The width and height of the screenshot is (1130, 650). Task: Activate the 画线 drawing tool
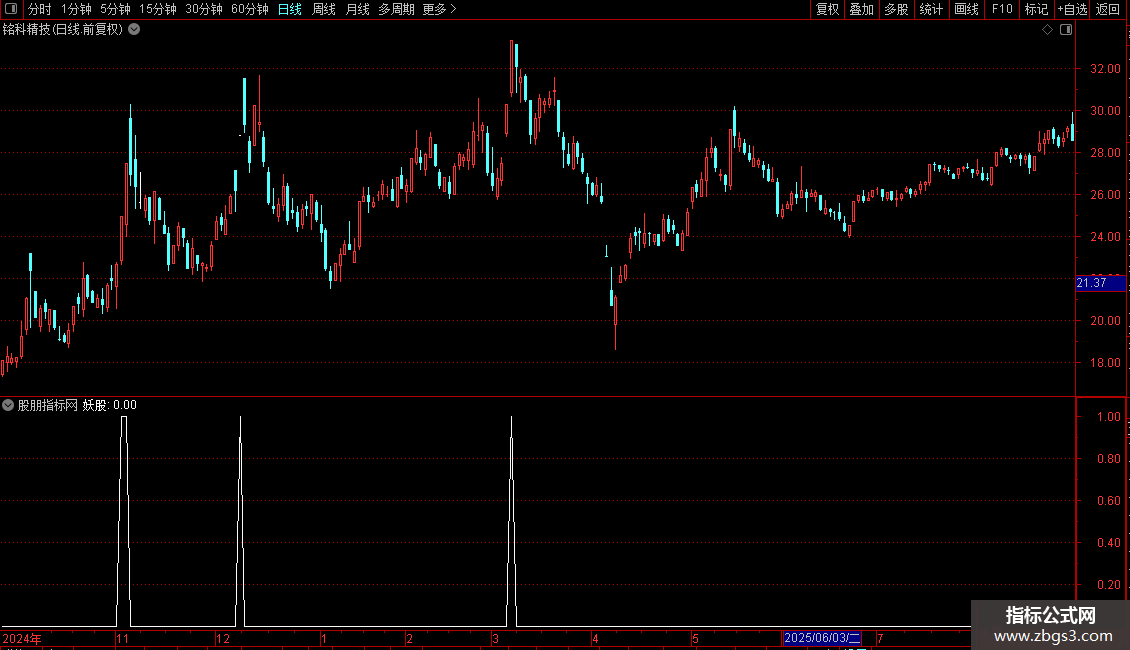point(966,9)
